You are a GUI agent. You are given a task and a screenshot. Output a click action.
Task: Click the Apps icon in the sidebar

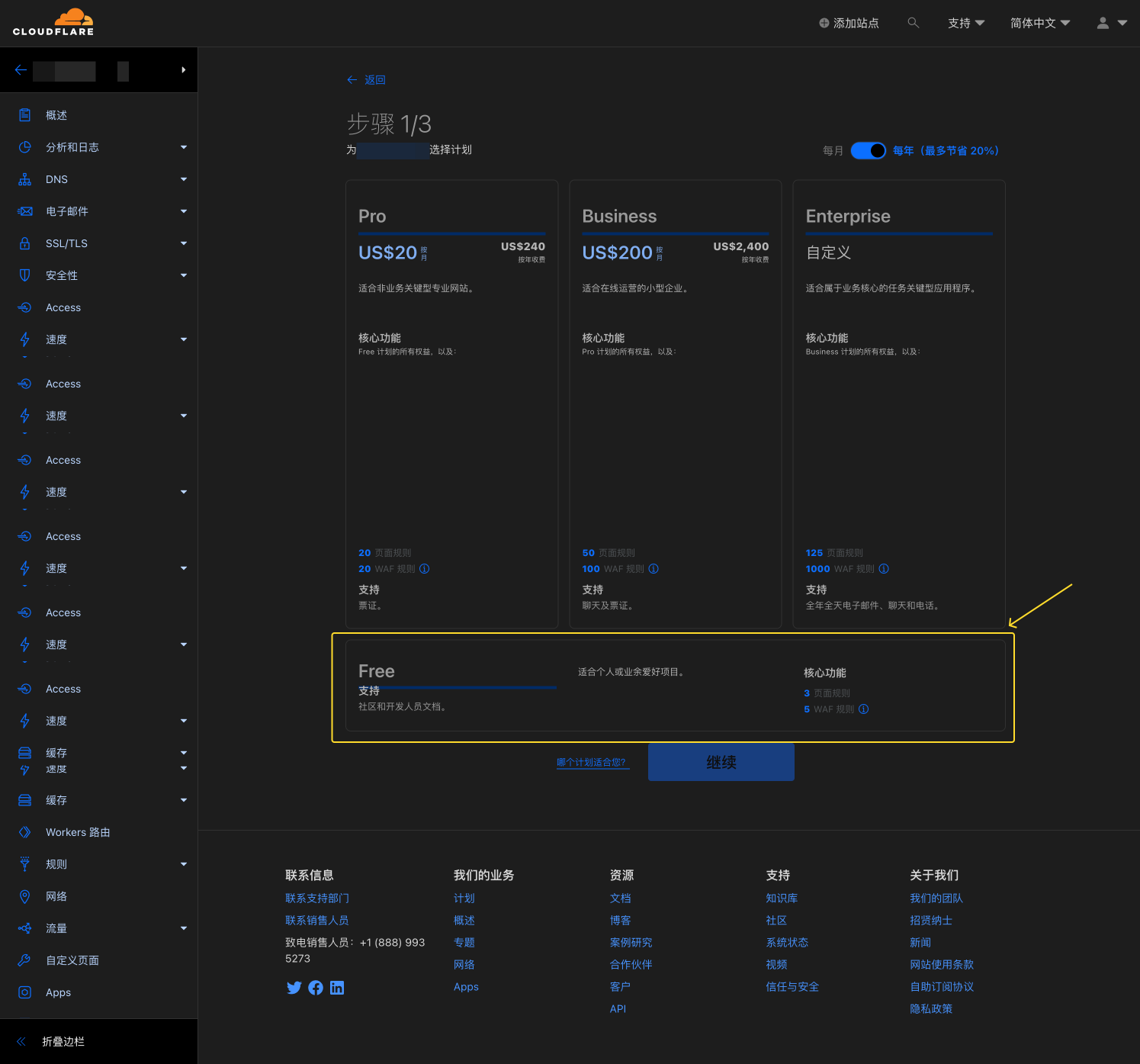24,992
